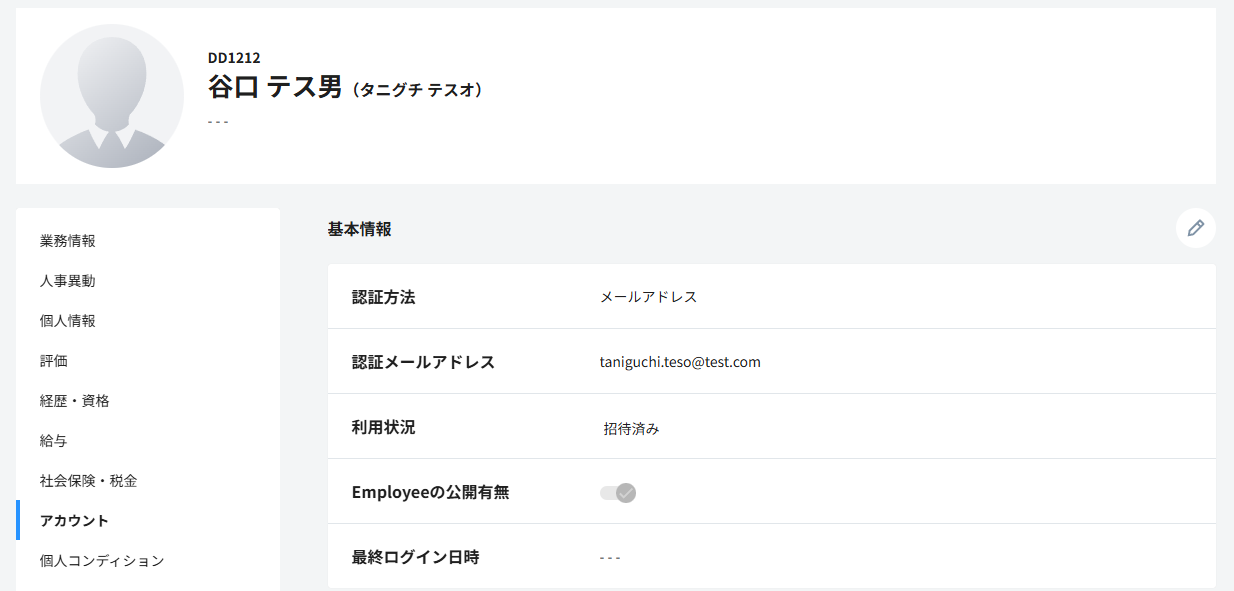1234x591 pixels.
Task: Show the 給与 section
Action: pos(54,441)
